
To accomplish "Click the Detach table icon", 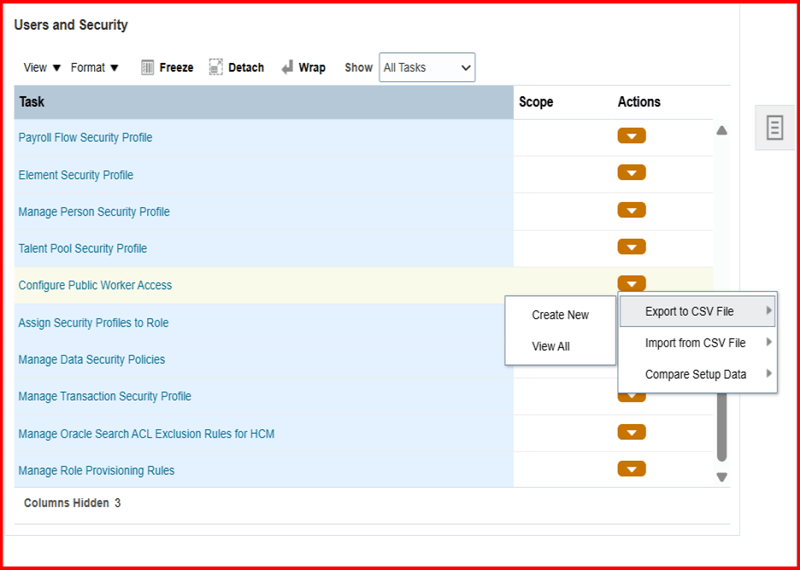I will click(216, 68).
